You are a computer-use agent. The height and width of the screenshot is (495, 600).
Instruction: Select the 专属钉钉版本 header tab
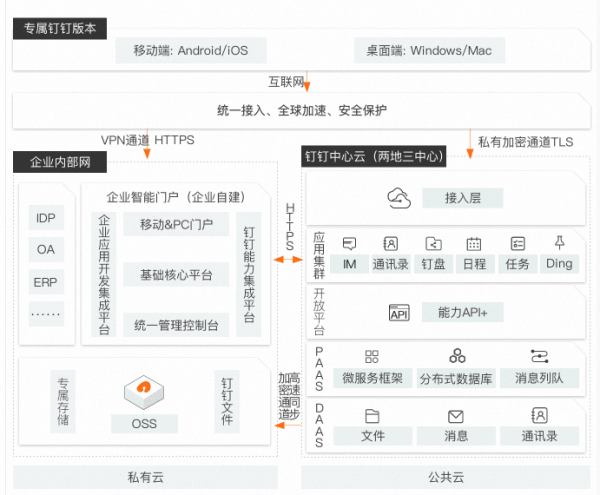pos(60,30)
